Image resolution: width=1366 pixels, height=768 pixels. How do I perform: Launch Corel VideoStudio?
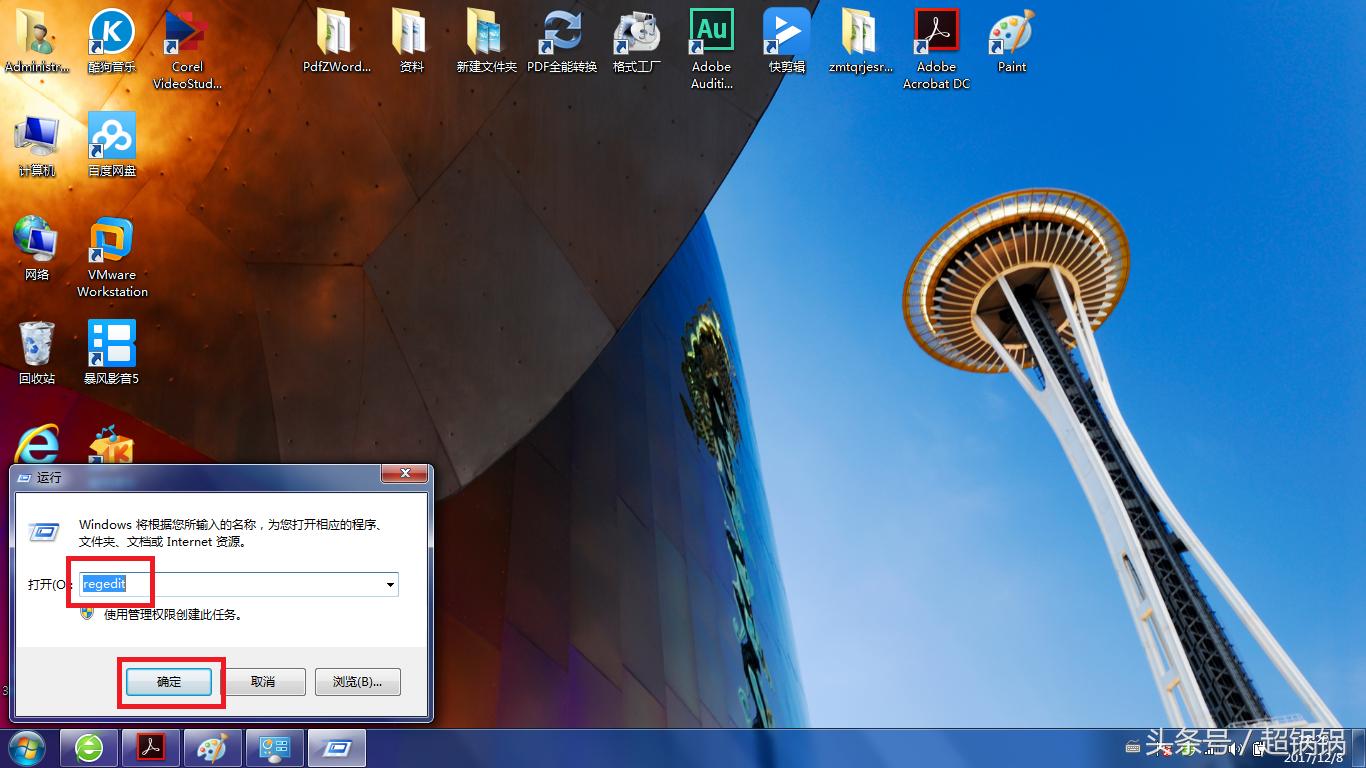coord(185,30)
